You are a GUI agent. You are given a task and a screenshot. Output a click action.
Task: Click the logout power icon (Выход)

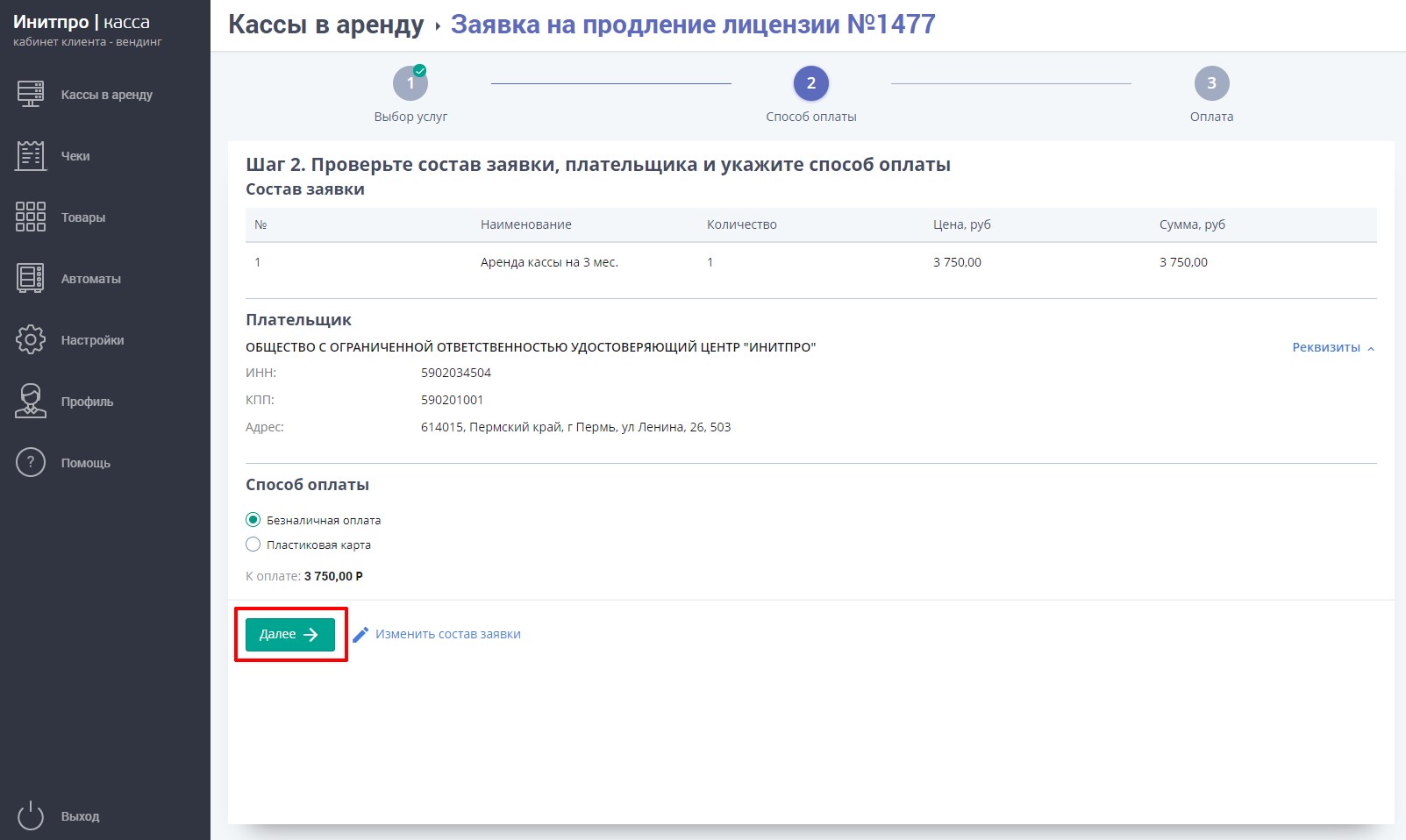point(31,815)
